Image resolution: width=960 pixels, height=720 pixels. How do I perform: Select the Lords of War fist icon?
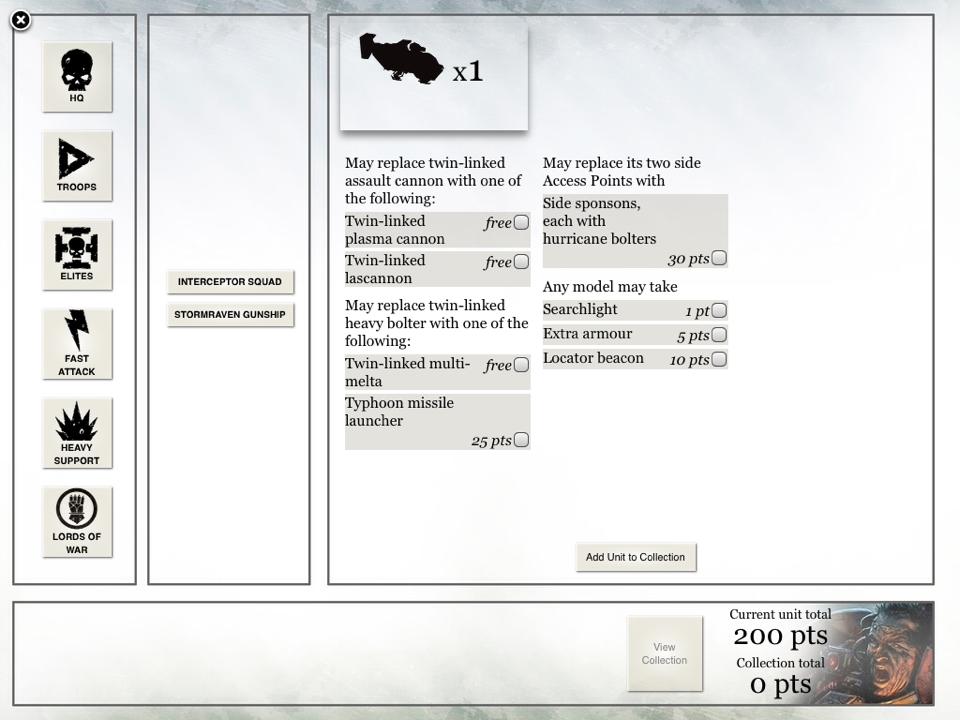(x=77, y=522)
